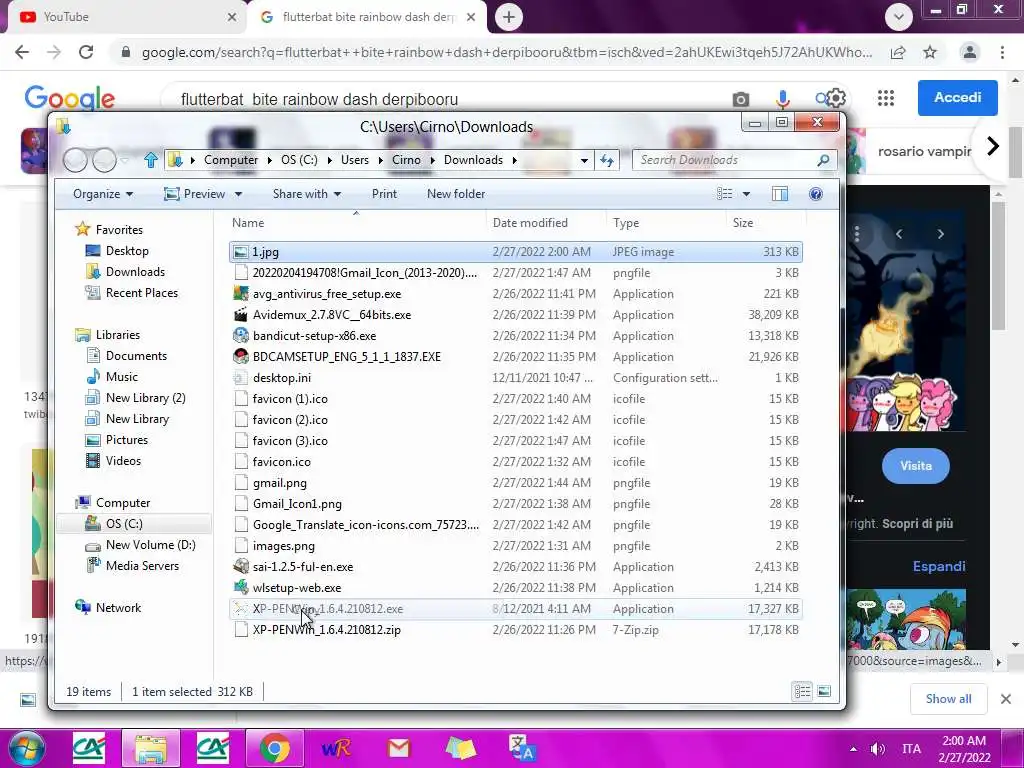Click the Accedi sign-in button
Image resolution: width=1024 pixels, height=768 pixels.
957,97
